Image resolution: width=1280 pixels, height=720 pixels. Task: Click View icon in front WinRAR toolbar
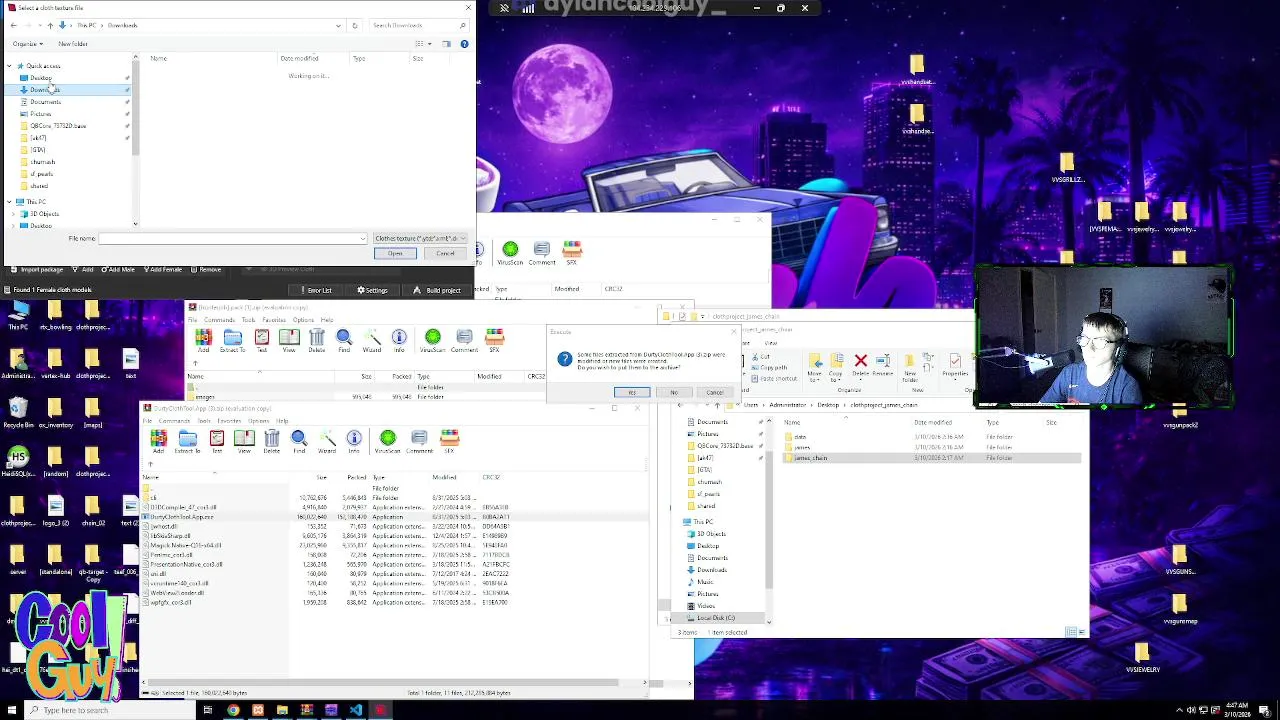tap(244, 441)
